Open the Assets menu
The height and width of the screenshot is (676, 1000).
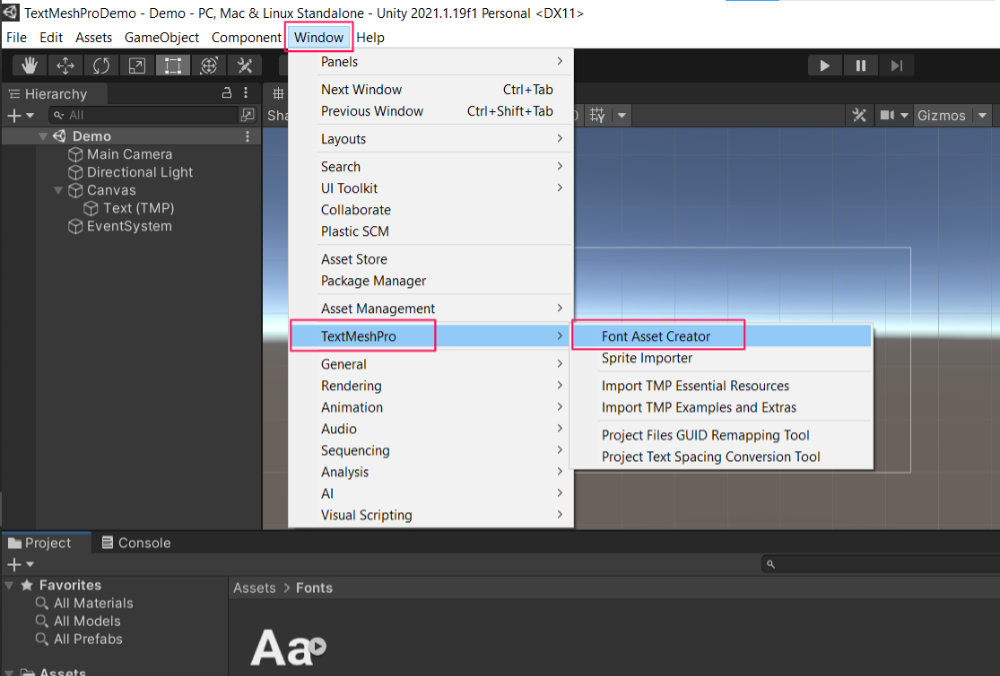pyautogui.click(x=93, y=38)
